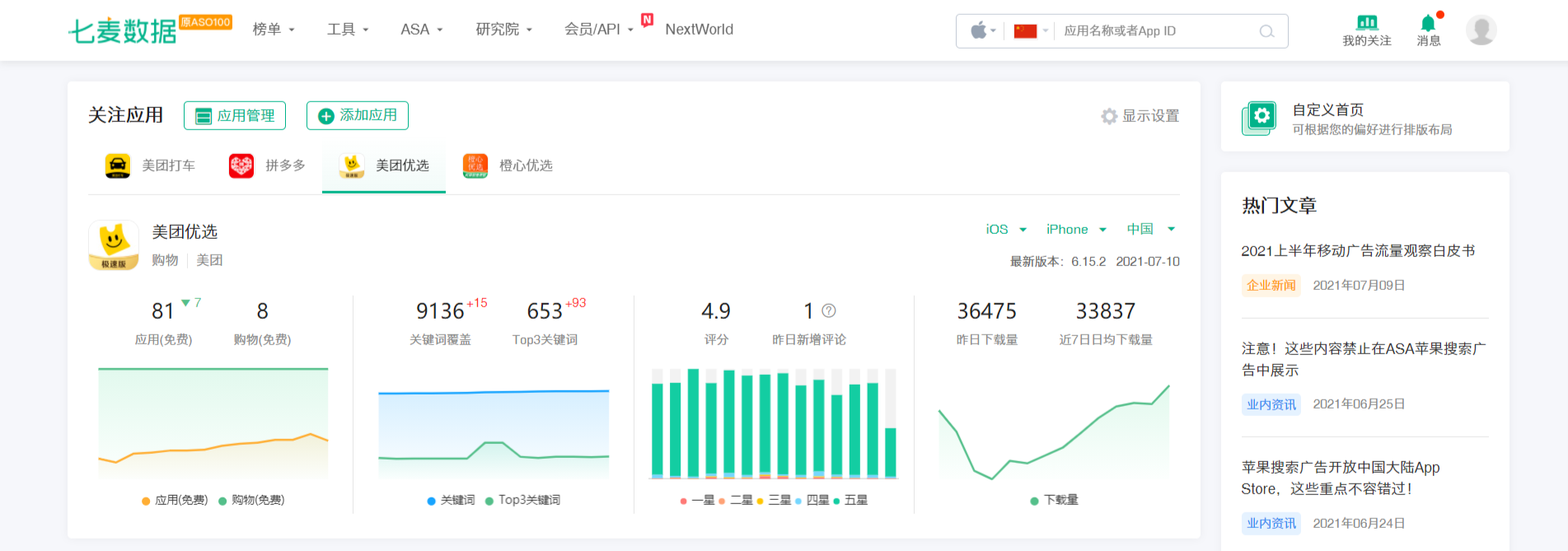This screenshot has width=1568, height=551.
Task: Click the 业内资讯 tag dated 2021年06月24日
Action: click(1271, 523)
